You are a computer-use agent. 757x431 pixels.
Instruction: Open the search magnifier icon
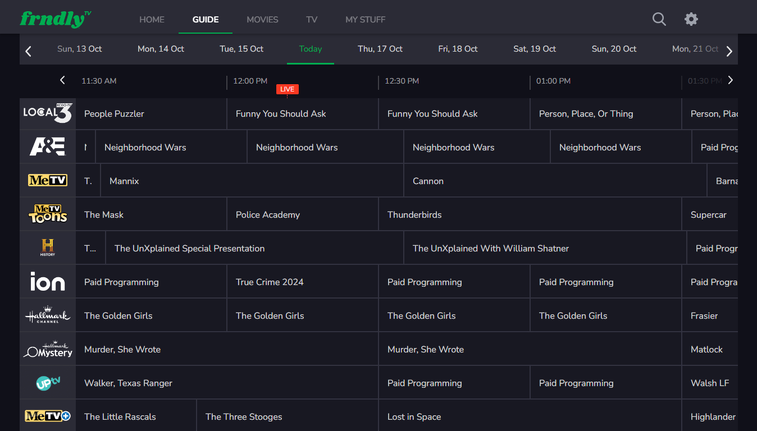click(x=659, y=19)
